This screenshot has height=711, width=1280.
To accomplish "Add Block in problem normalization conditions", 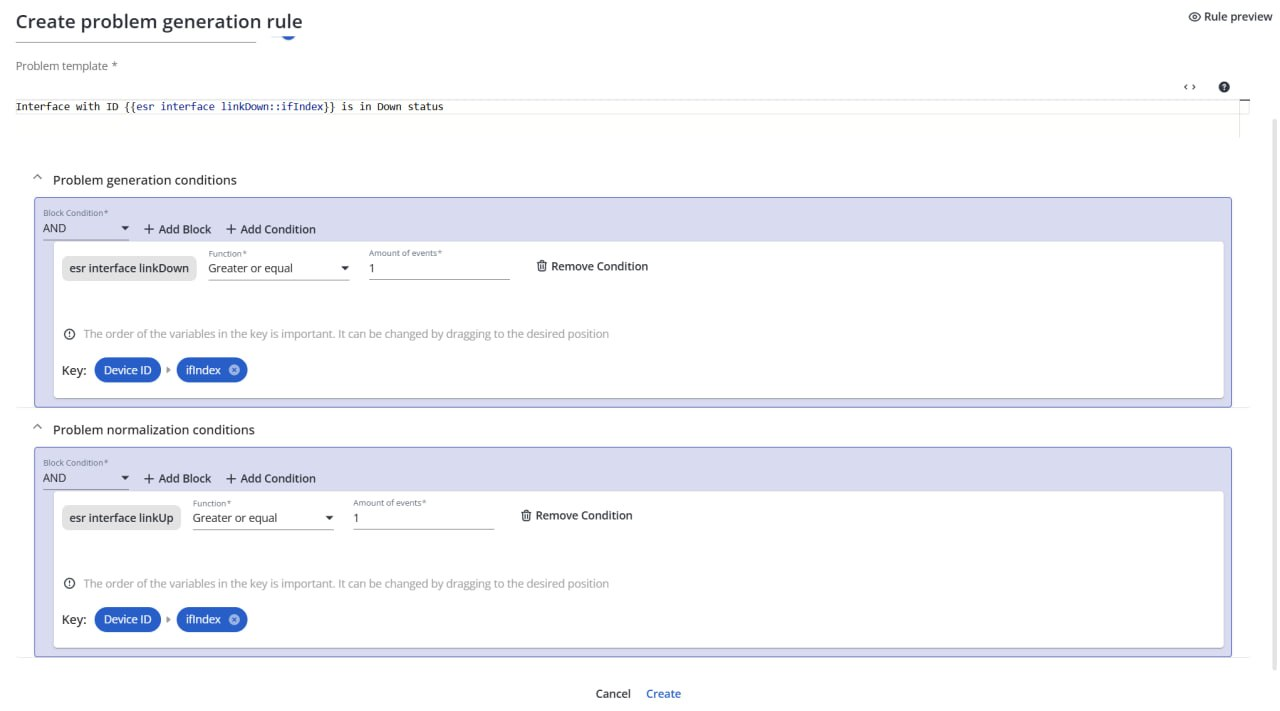I will pos(178,479).
